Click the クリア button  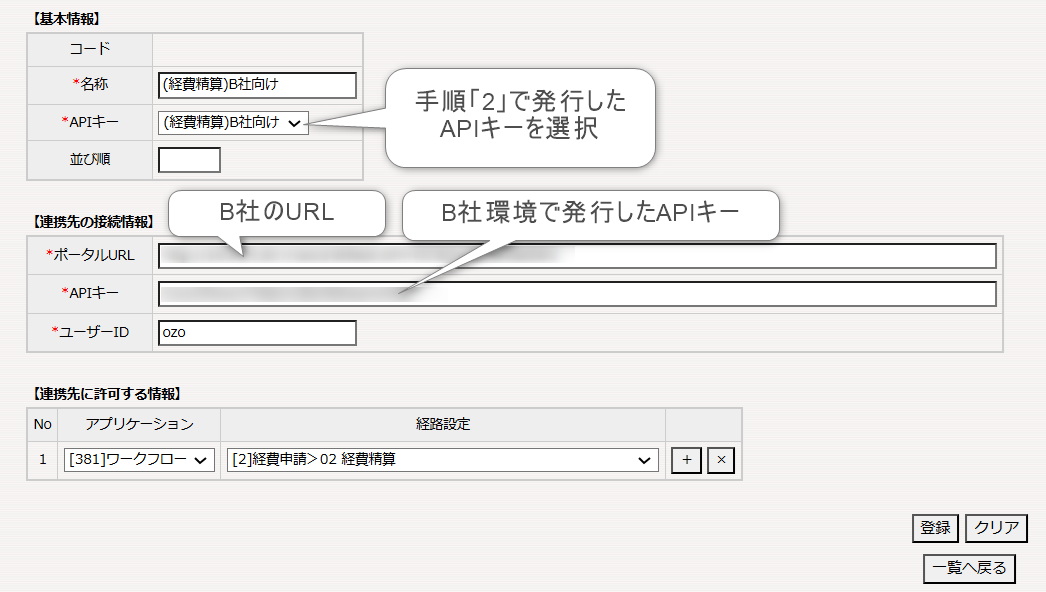(x=996, y=528)
